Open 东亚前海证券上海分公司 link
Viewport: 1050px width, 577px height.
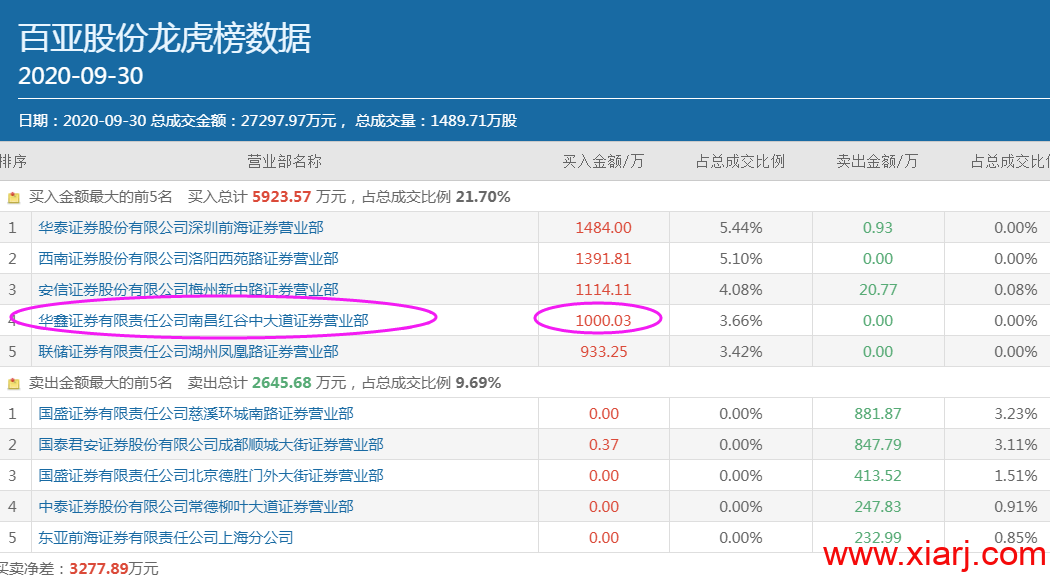(165, 538)
